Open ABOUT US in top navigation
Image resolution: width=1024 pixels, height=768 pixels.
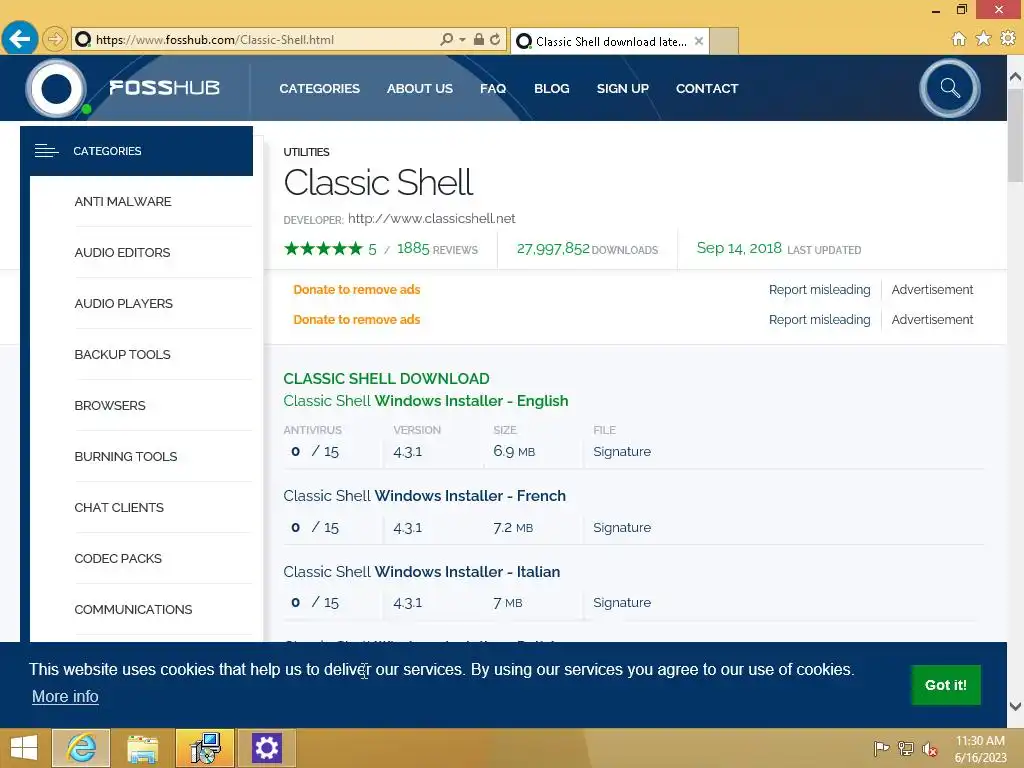[x=419, y=88]
